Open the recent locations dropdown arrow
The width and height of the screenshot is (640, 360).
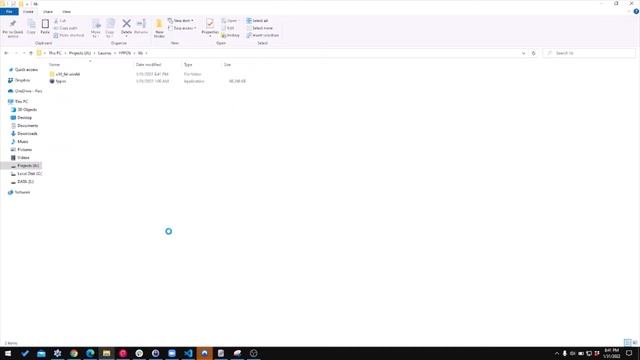point(24,53)
